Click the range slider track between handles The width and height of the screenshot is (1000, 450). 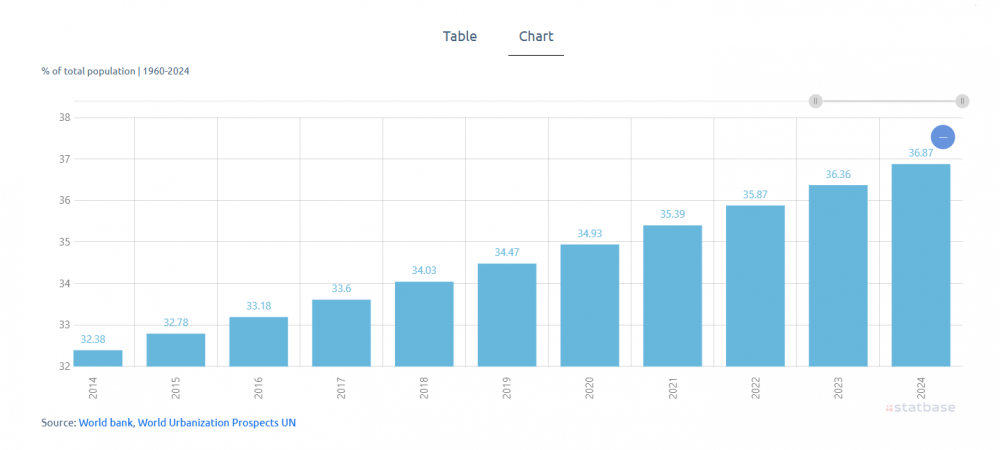click(888, 101)
